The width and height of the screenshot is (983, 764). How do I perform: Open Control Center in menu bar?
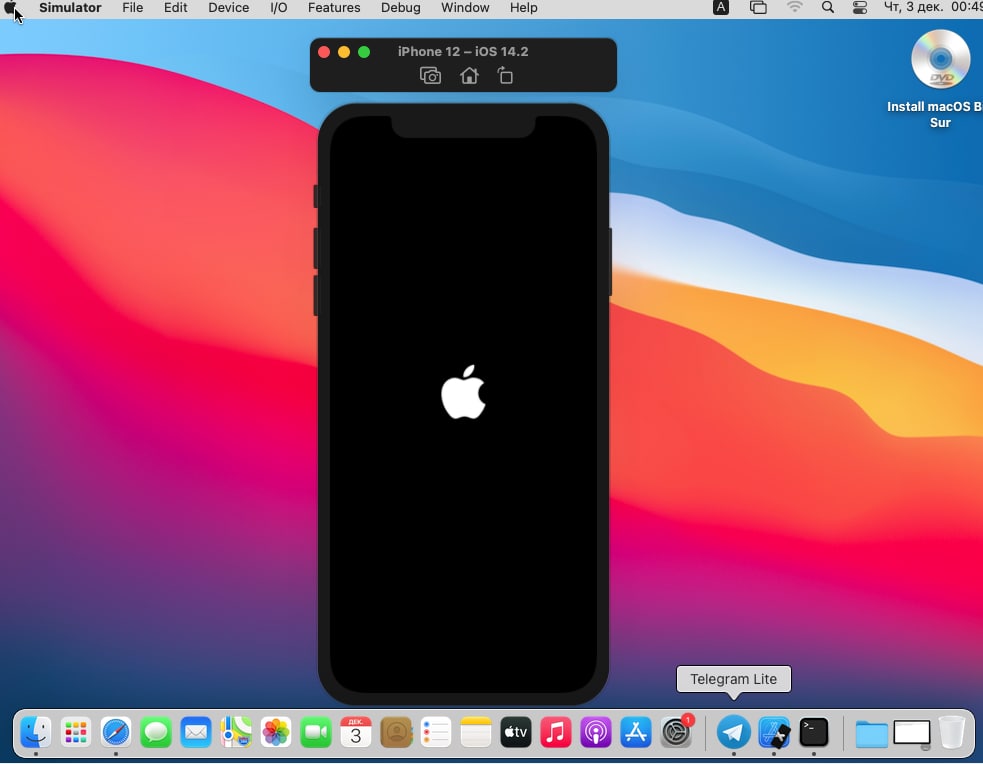click(x=859, y=8)
